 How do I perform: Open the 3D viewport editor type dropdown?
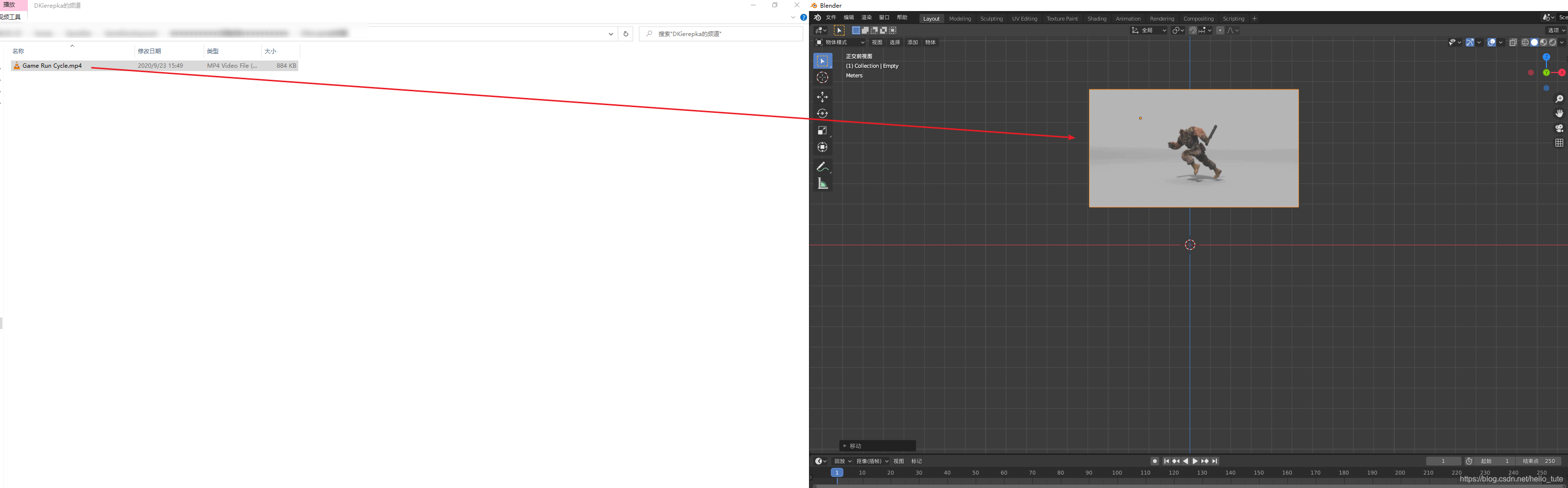[821, 30]
